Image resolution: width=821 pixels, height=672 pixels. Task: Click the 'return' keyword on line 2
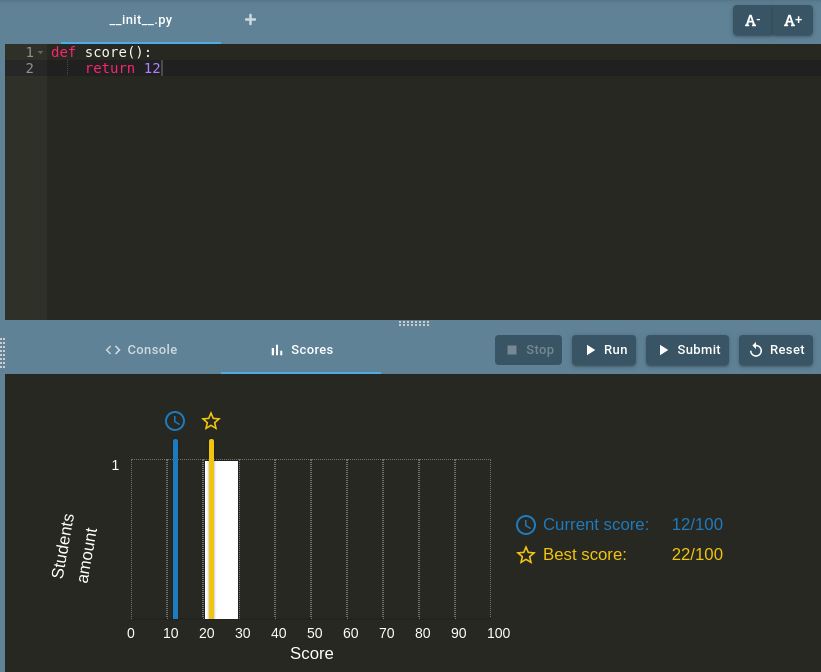[x=110, y=68]
